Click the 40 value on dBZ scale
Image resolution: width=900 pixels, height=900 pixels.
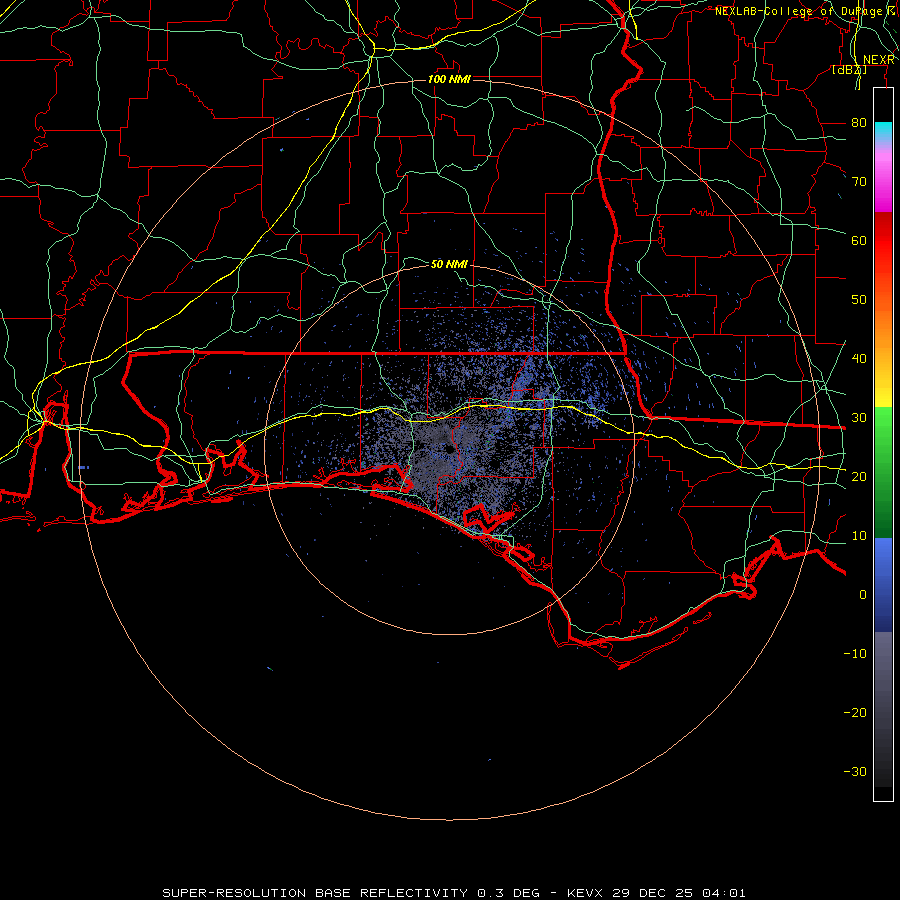click(859, 358)
